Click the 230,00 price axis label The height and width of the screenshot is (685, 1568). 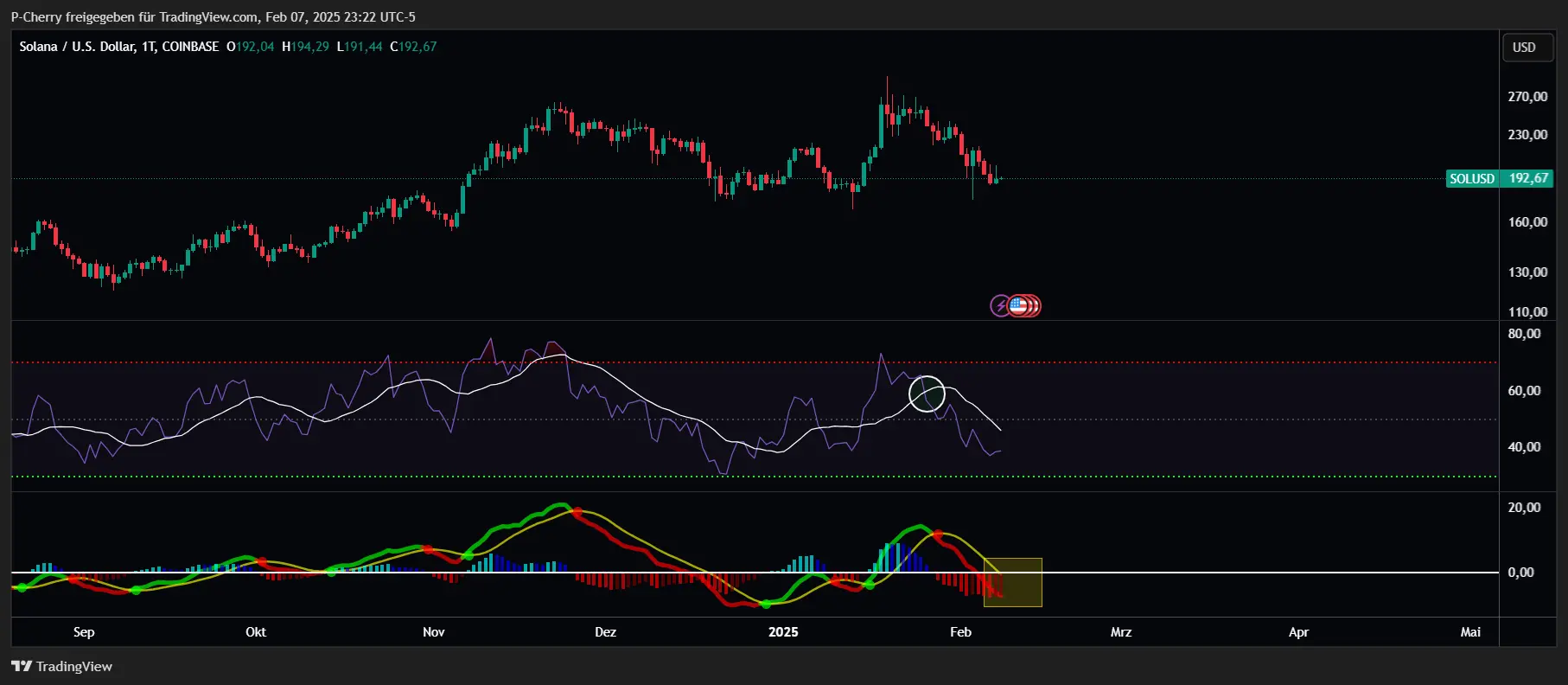[1527, 135]
